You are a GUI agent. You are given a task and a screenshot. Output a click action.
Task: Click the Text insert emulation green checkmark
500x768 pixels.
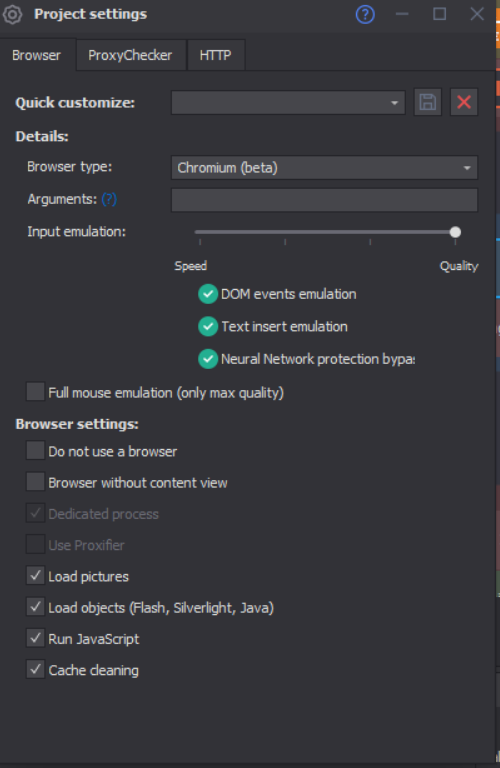click(x=208, y=326)
